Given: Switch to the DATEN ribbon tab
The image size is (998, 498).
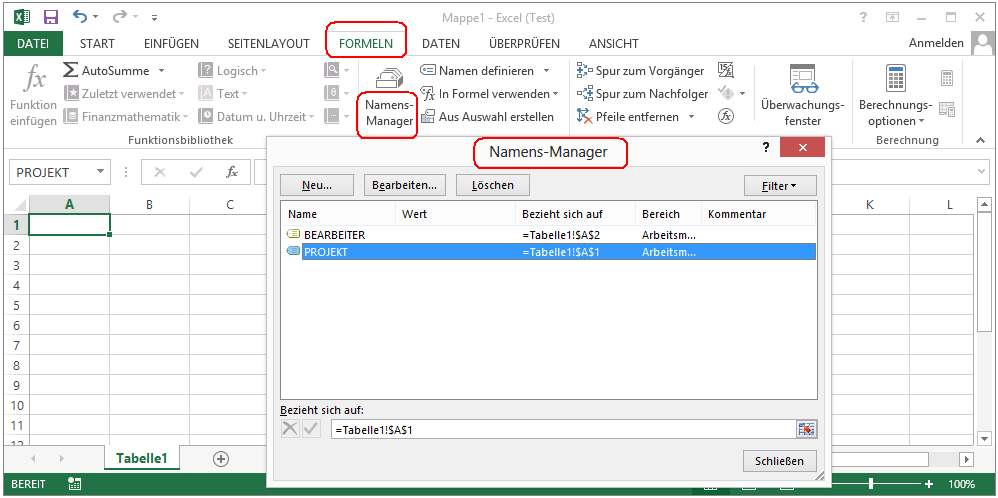Looking at the screenshot, I should pyautogui.click(x=441, y=44).
